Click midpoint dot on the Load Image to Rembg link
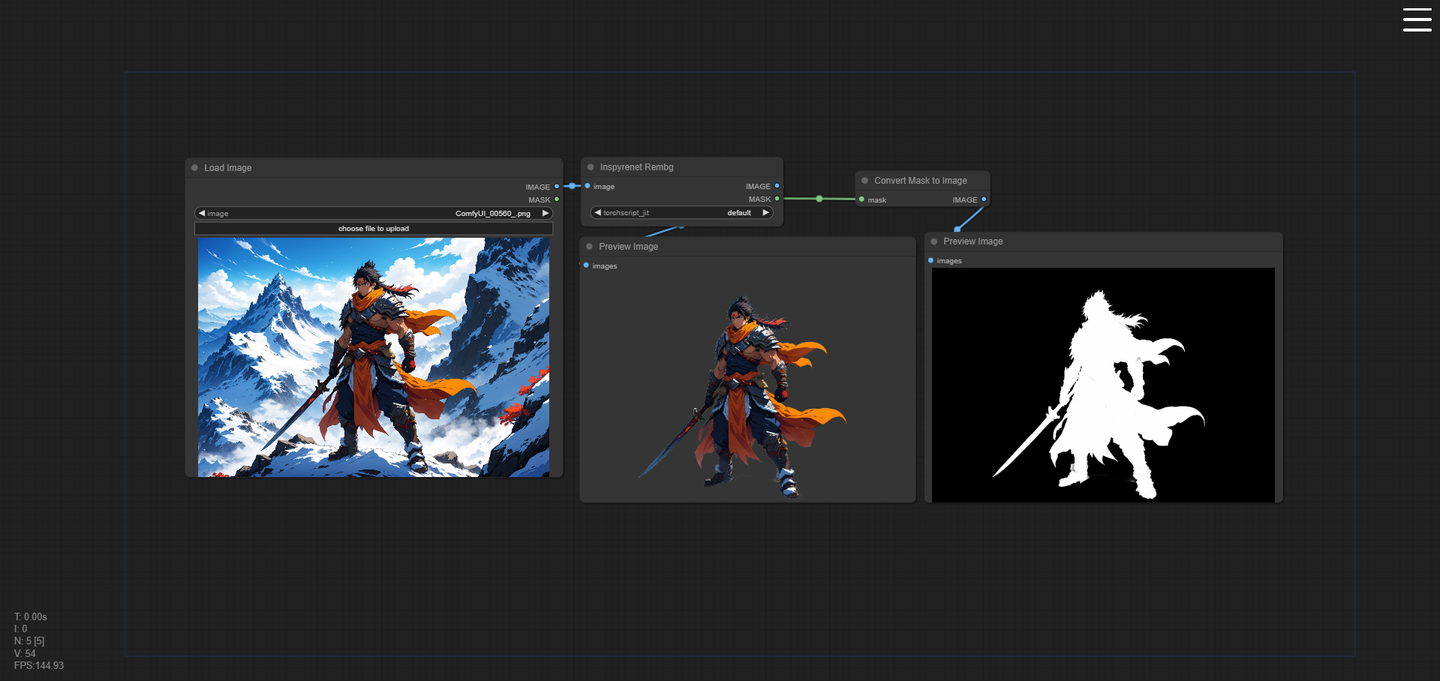Viewport: 1440px width, 681px height. coord(572,186)
